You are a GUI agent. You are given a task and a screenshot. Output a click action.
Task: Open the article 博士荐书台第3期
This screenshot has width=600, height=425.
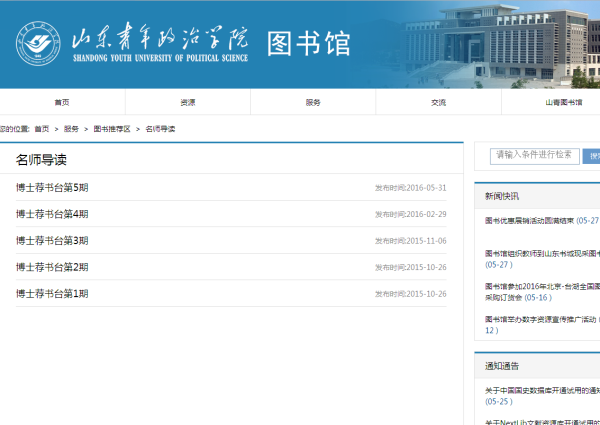pyautogui.click(x=52, y=241)
